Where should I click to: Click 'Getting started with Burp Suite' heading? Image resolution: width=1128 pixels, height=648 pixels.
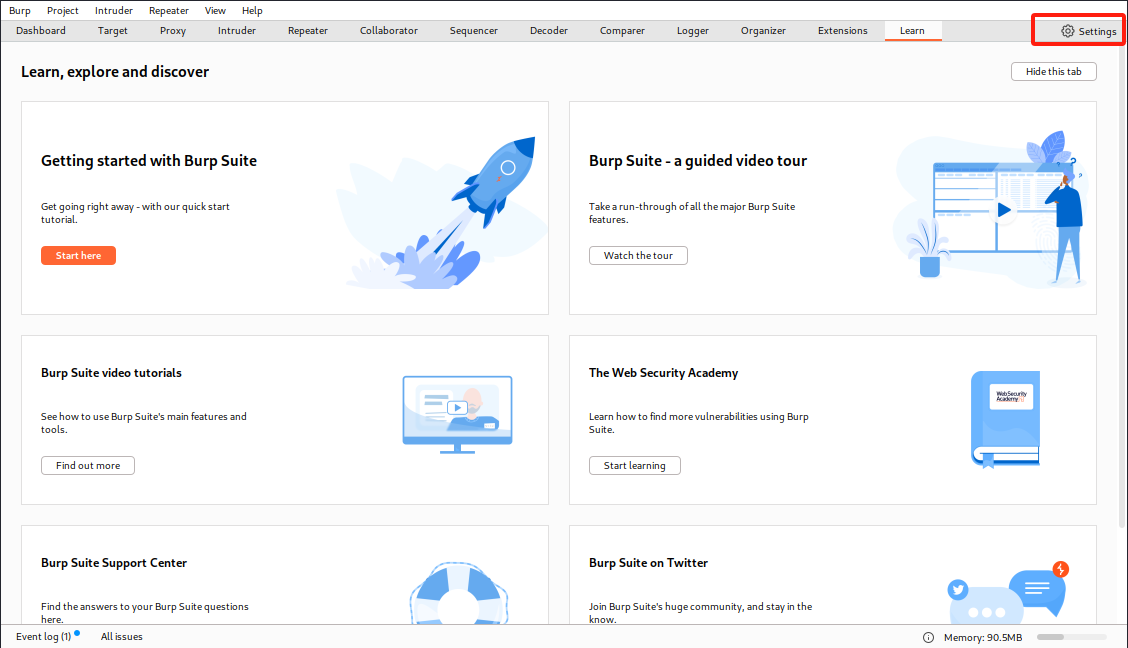[149, 161]
